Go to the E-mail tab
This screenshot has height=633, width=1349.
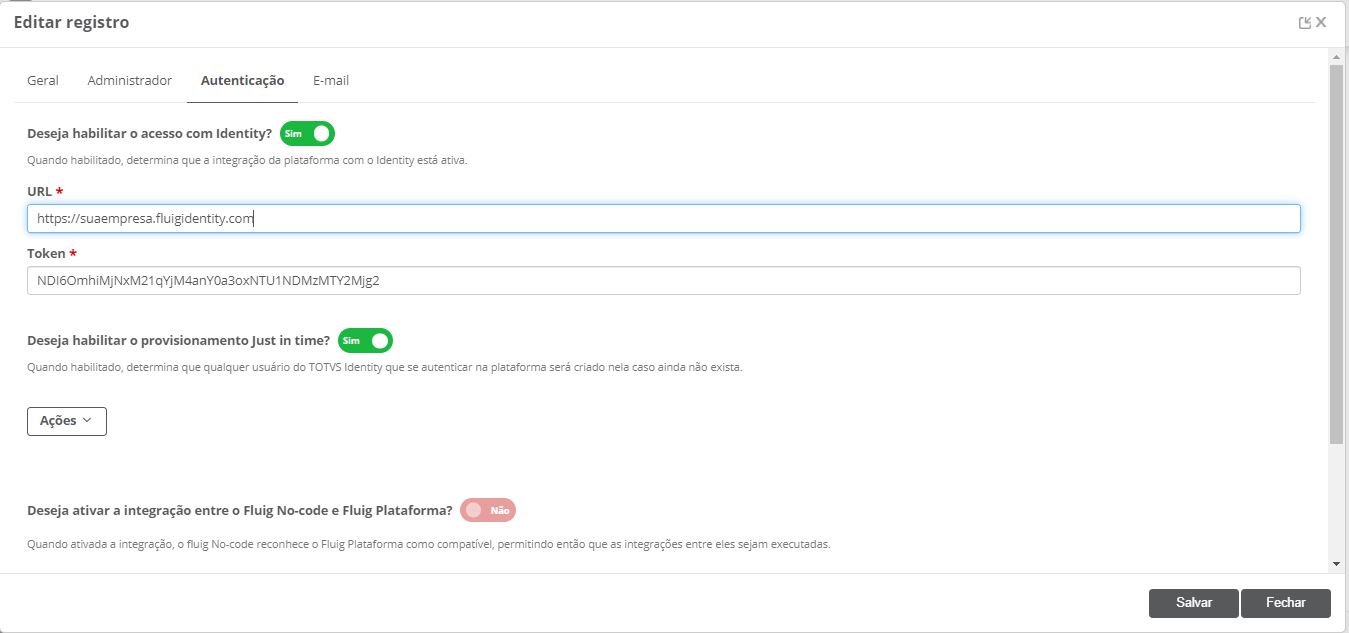tap(331, 80)
